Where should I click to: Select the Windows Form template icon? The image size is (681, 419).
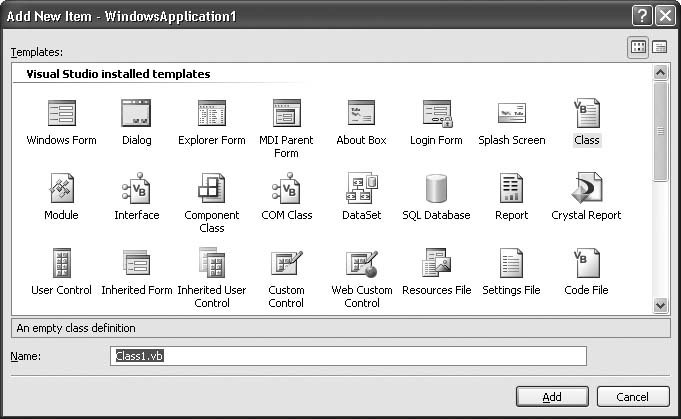point(61,113)
